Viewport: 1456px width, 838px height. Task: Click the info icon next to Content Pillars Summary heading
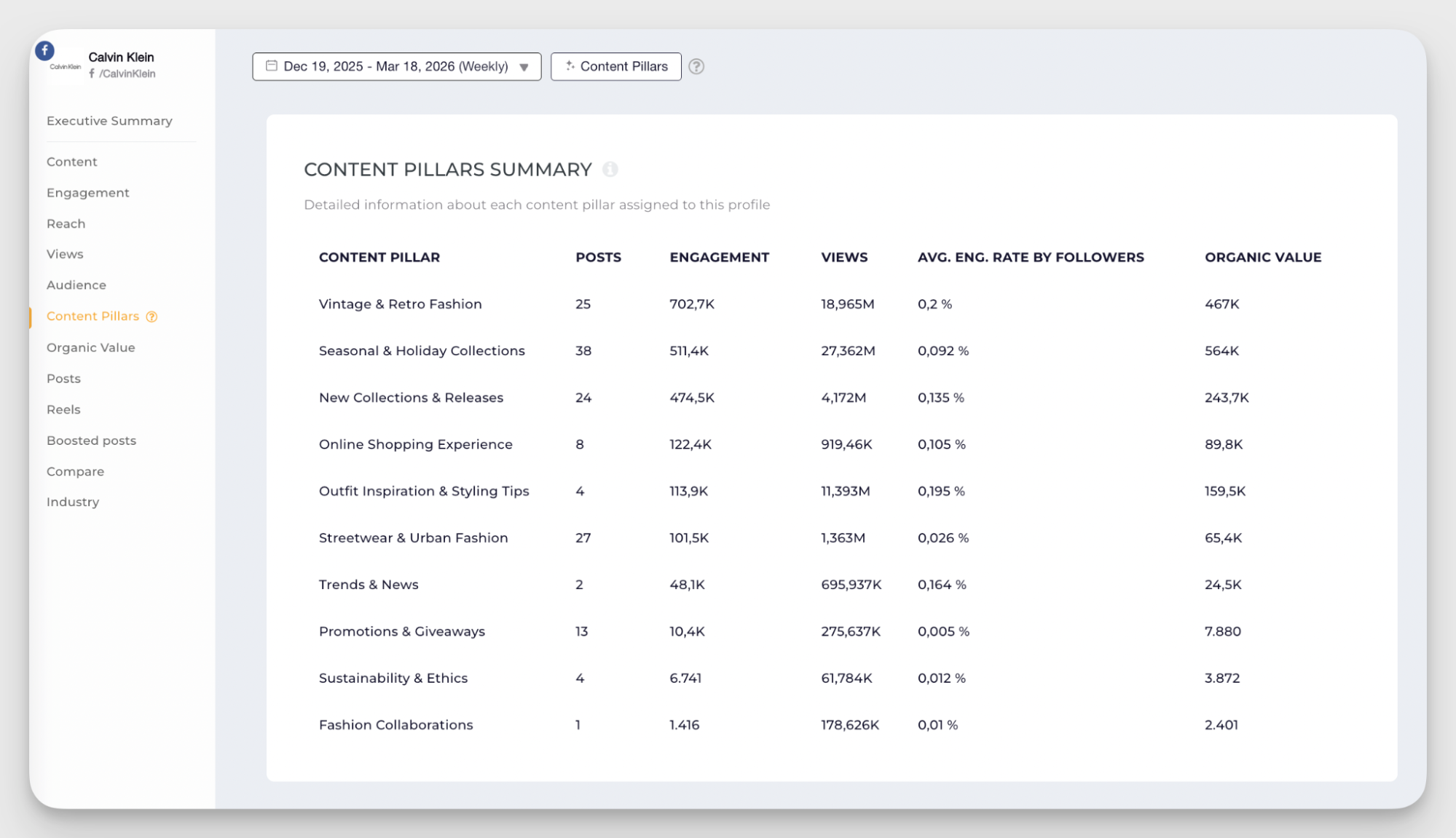[610, 170]
